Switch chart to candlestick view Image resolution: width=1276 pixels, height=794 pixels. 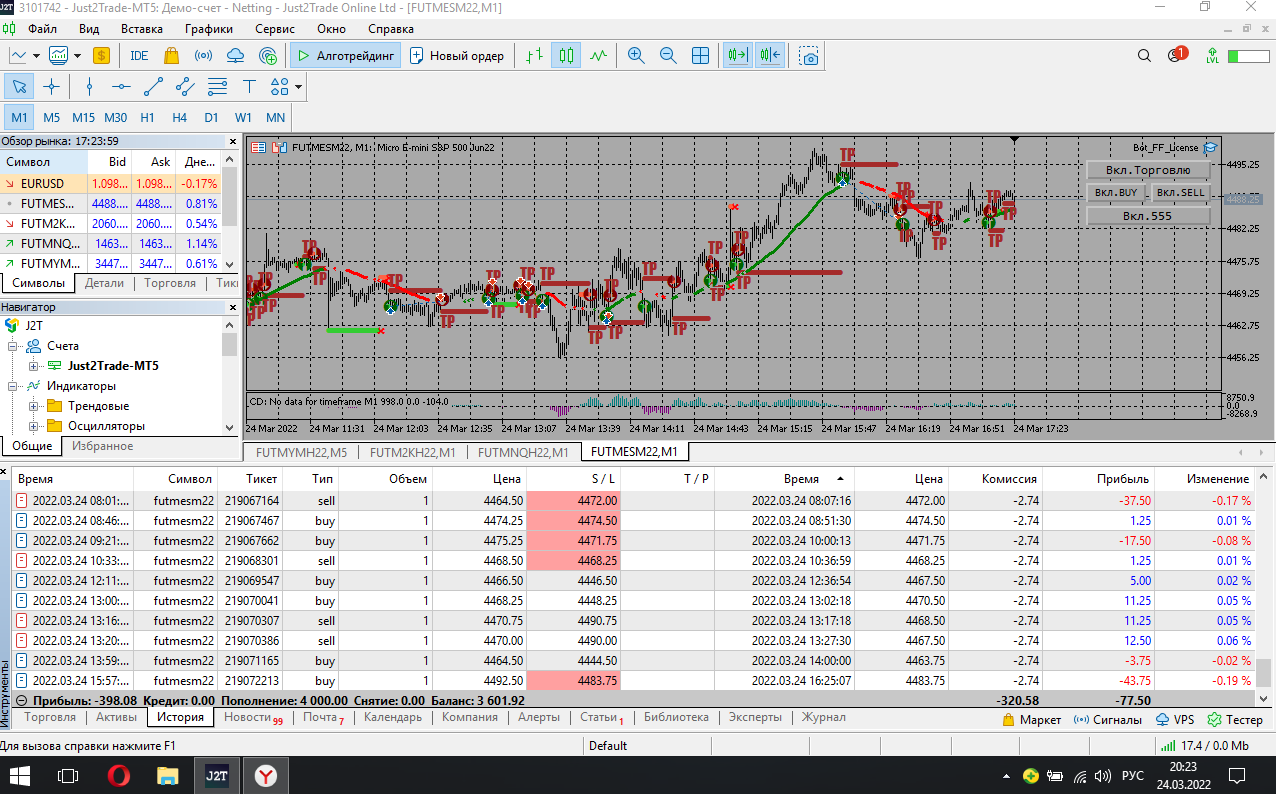coord(566,56)
